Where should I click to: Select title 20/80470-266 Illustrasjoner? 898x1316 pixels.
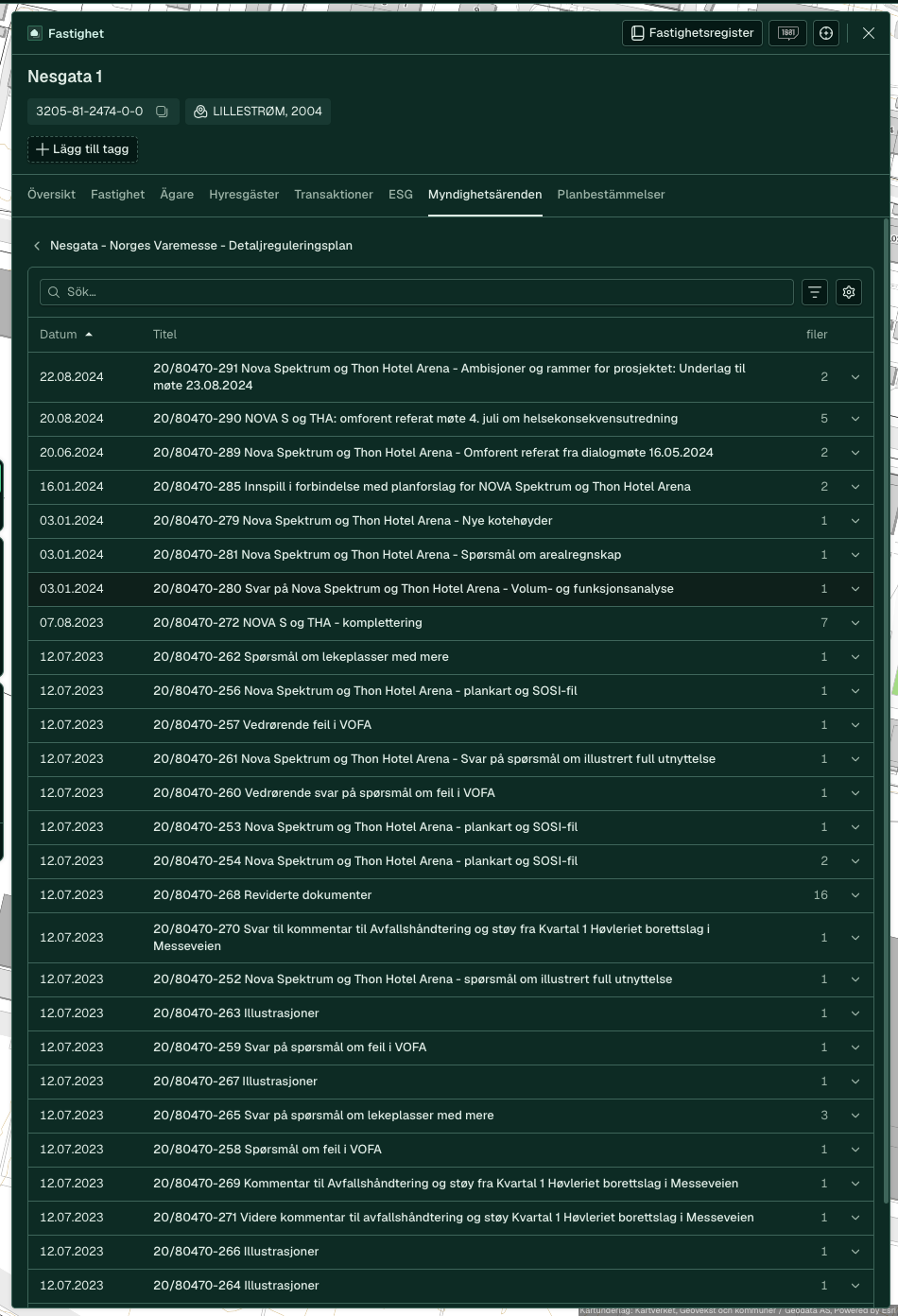pyautogui.click(x=235, y=1252)
